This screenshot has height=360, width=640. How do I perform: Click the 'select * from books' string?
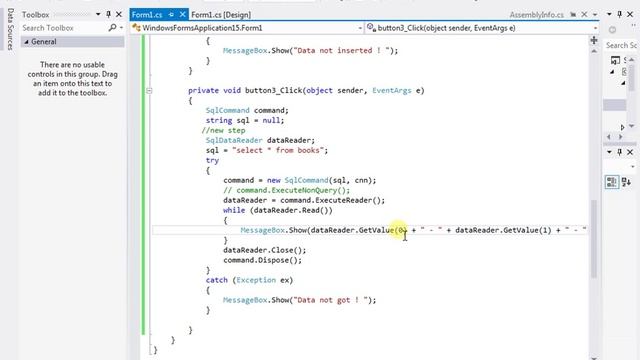click(x=280, y=150)
